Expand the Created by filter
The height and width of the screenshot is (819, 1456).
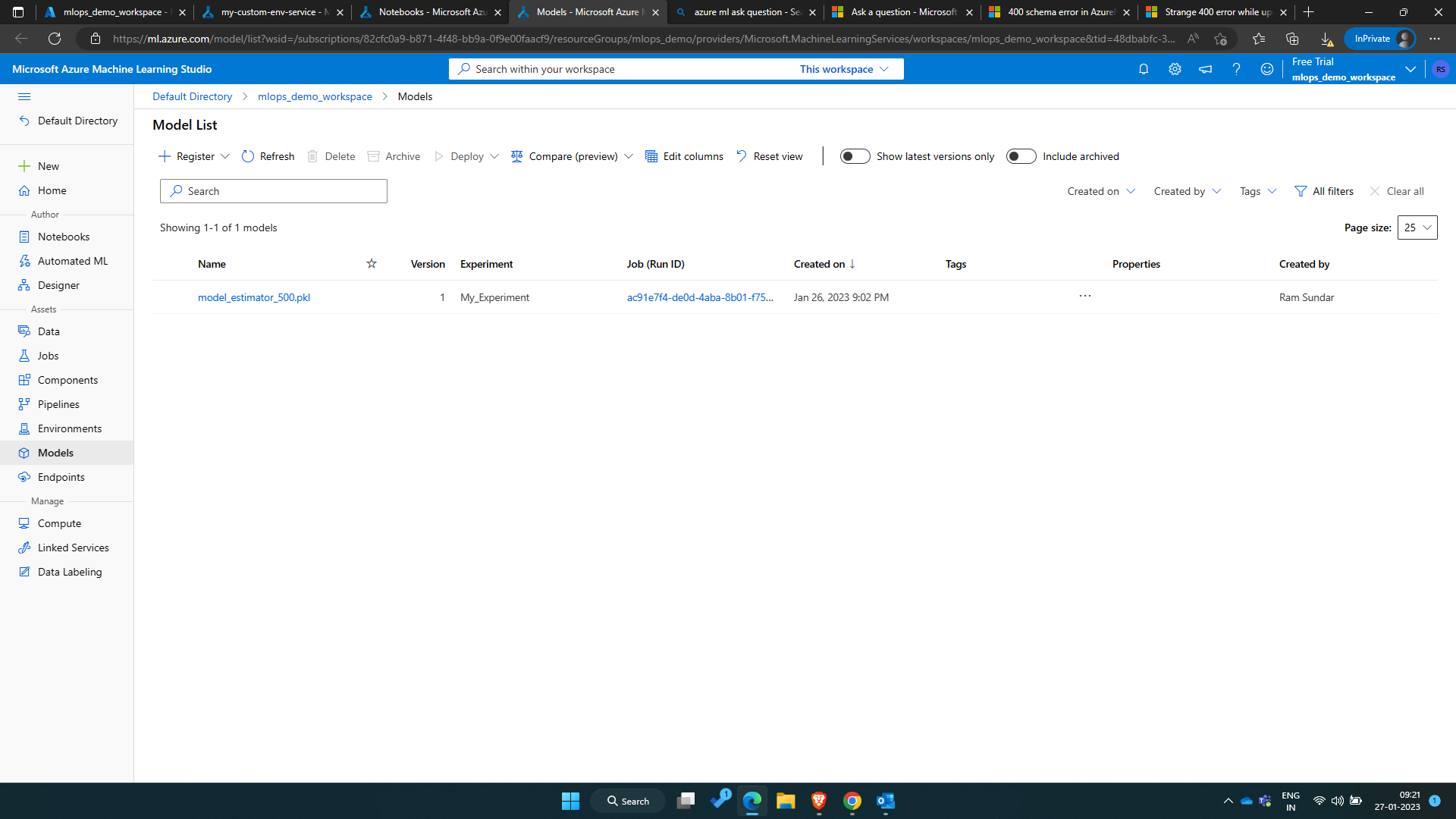1187,191
